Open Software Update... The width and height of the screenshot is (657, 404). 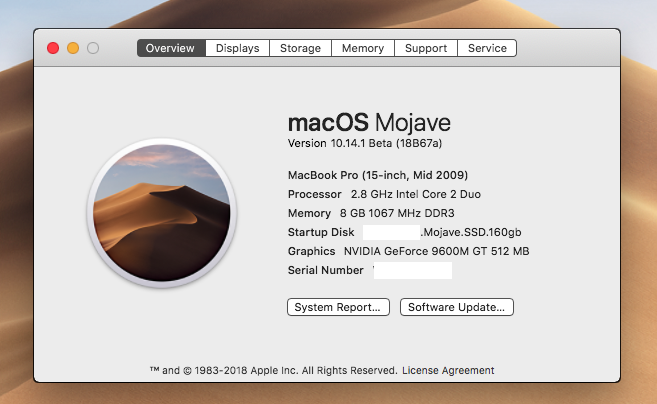(457, 307)
